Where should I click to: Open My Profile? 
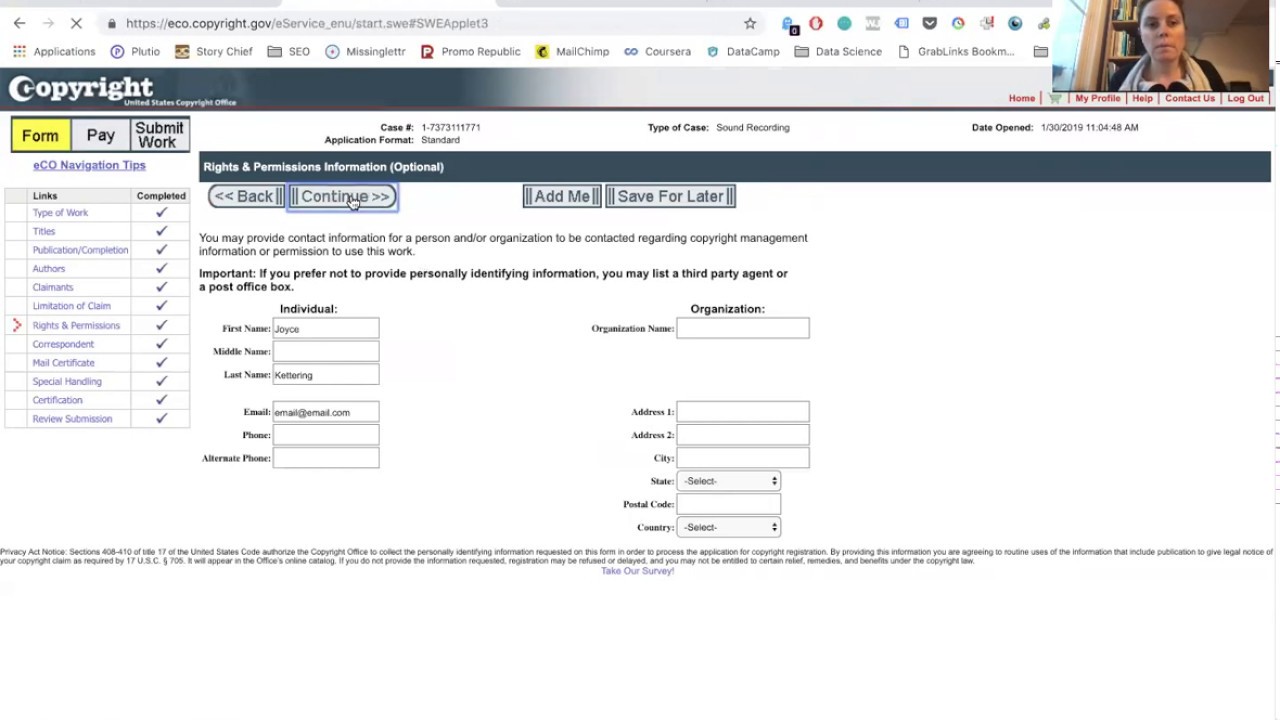tap(1097, 98)
